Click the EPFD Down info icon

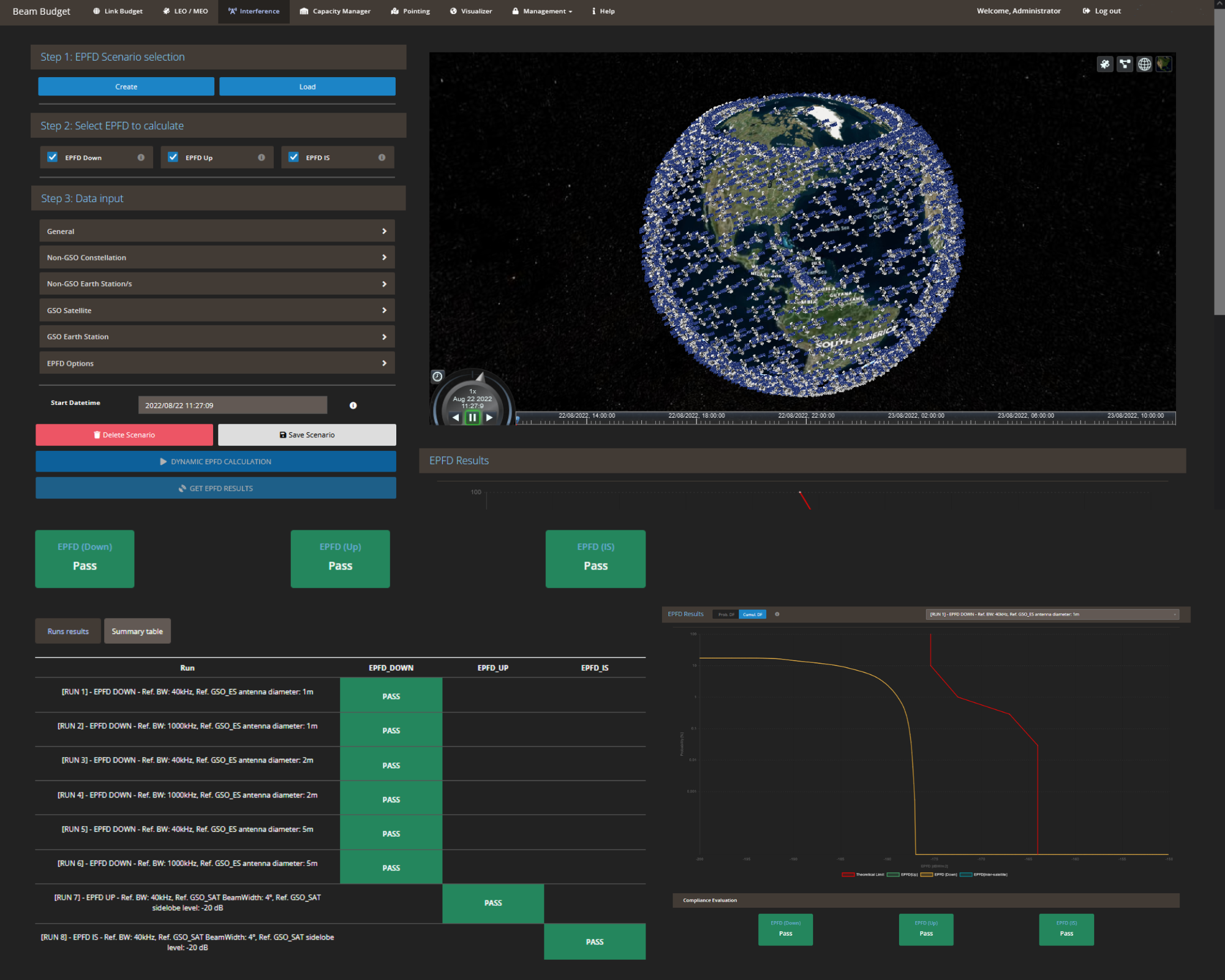click(x=141, y=157)
